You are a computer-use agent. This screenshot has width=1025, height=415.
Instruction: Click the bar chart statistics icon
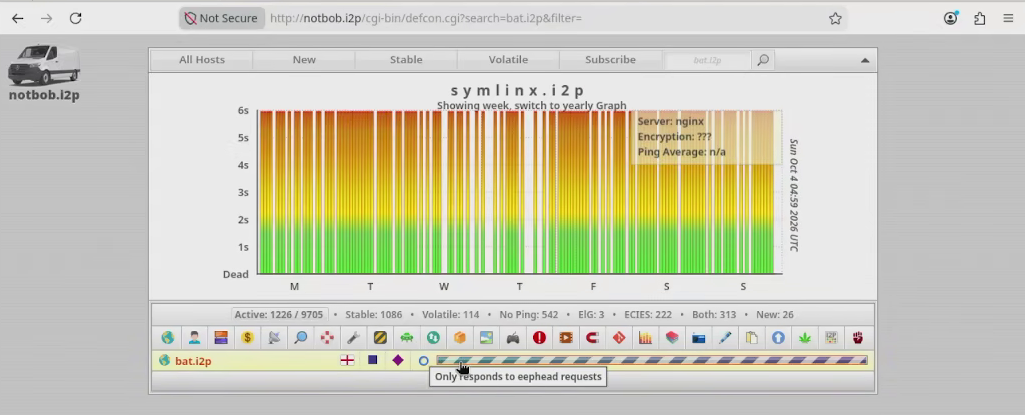[x=645, y=338]
